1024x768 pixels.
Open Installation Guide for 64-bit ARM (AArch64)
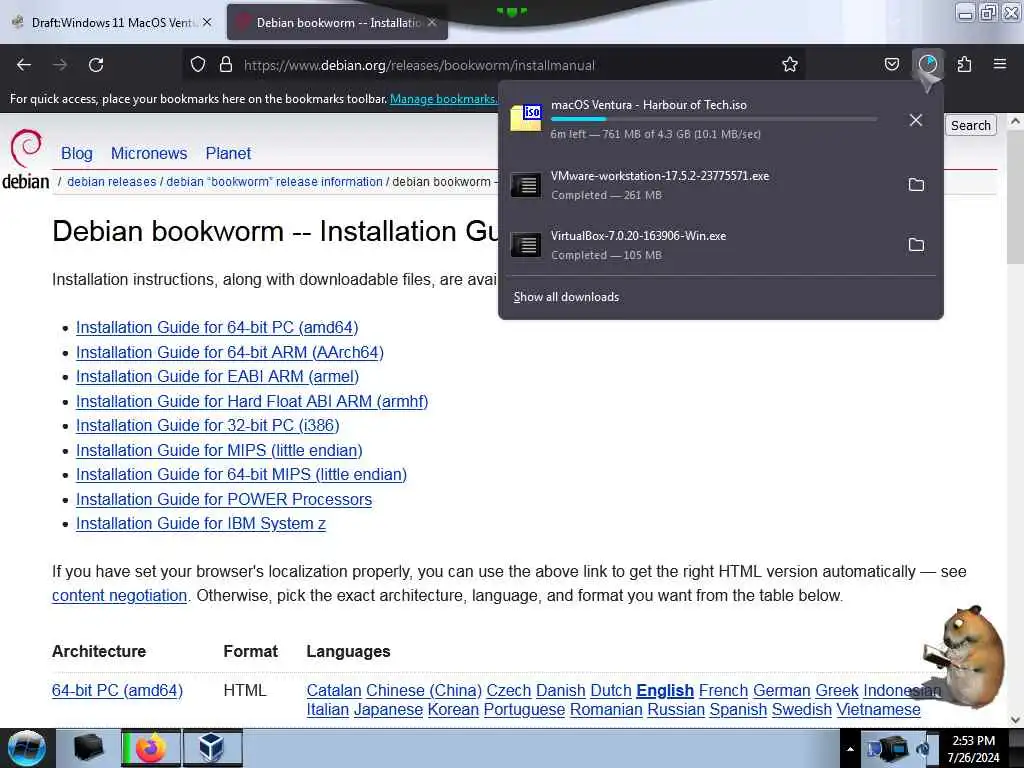[230, 352]
